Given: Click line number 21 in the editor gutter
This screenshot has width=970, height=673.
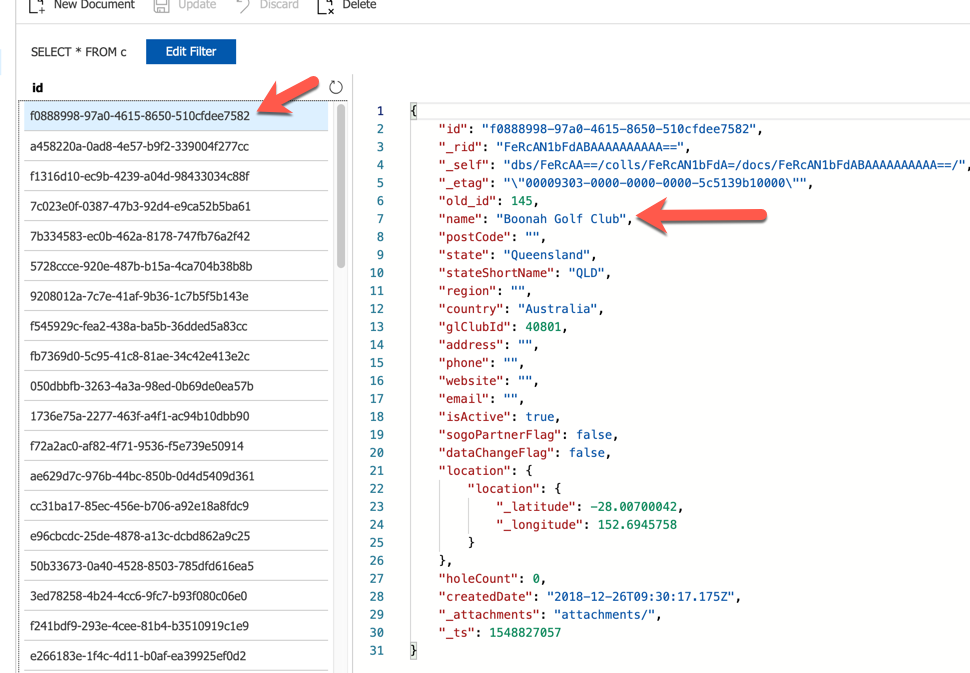Looking at the screenshot, I should (377, 471).
